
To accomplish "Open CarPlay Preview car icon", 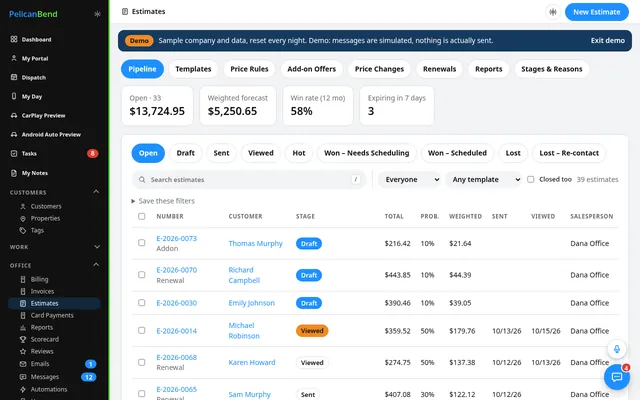I will tap(14, 116).
